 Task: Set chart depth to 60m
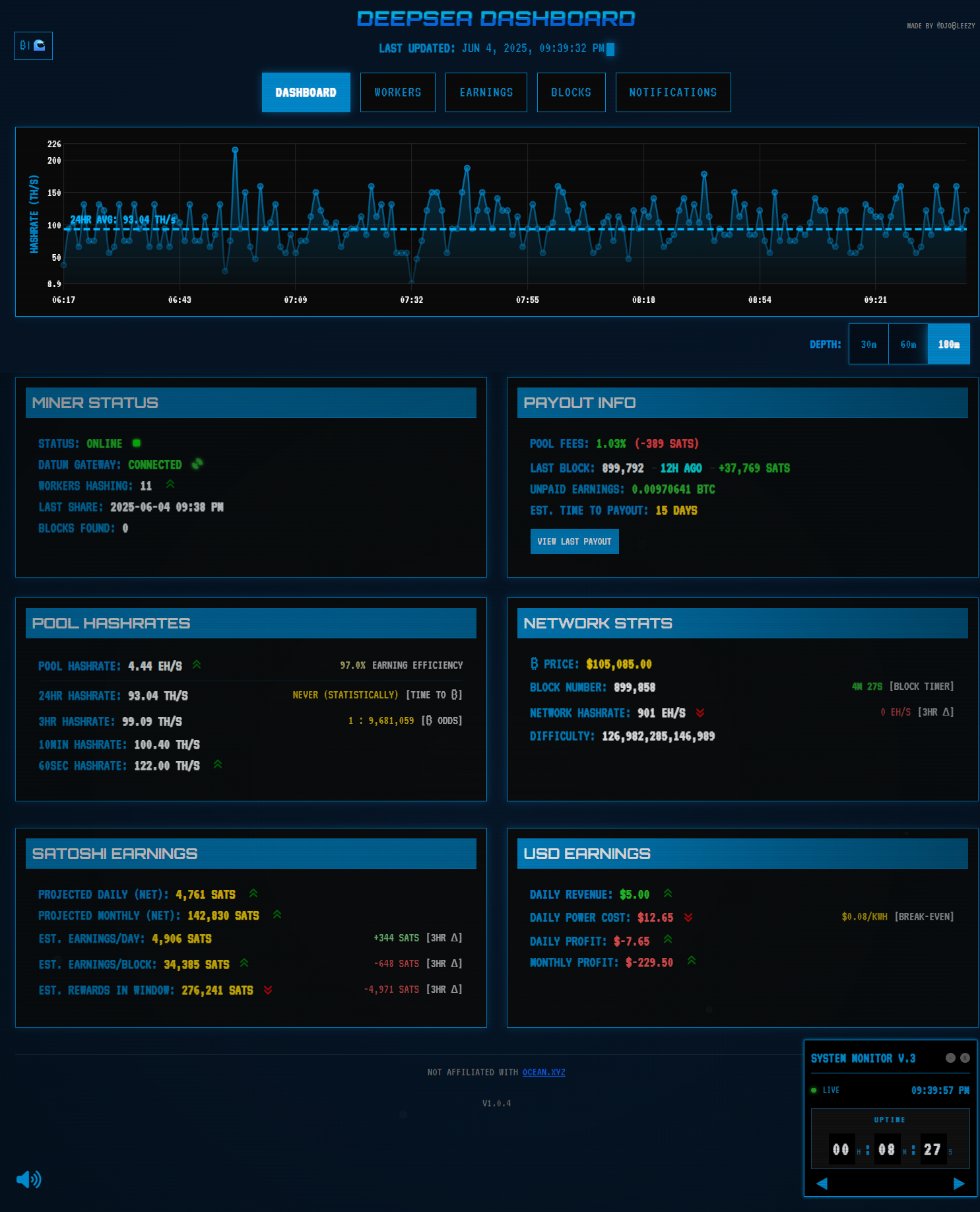tap(908, 344)
